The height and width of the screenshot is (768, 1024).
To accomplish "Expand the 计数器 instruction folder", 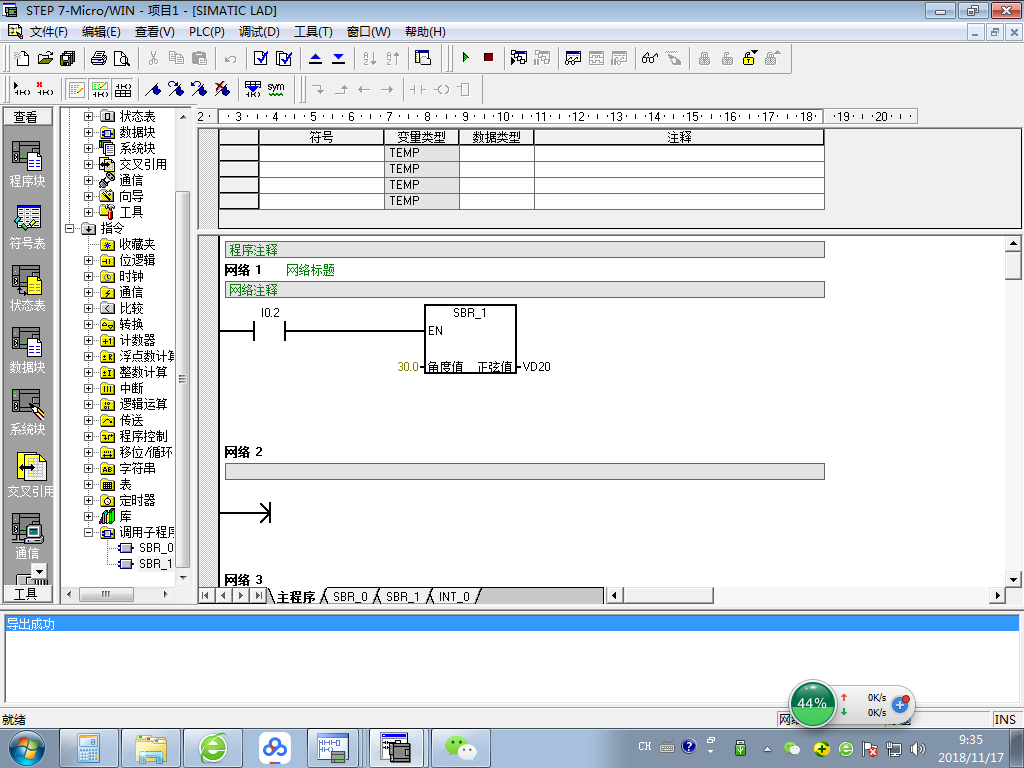I will (x=89, y=340).
